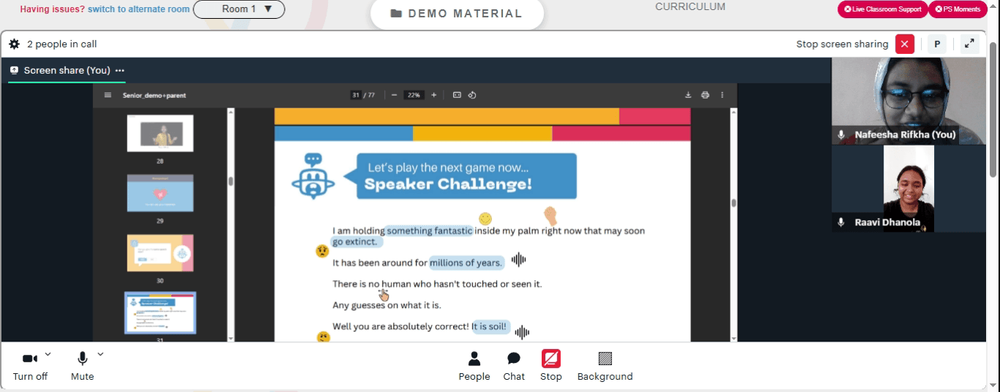Zoom out the PDF with minus
The image size is (1000, 392).
click(x=394, y=95)
